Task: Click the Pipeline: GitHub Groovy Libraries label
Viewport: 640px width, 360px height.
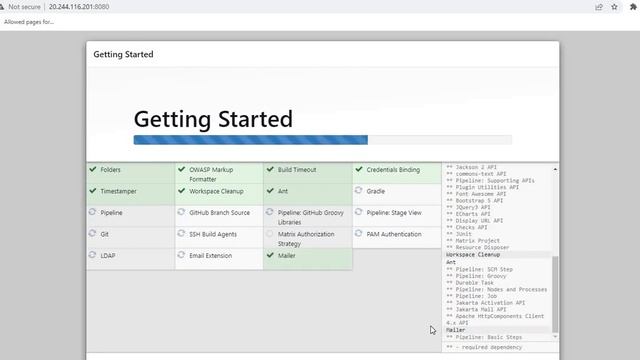Action: pyautogui.click(x=311, y=218)
